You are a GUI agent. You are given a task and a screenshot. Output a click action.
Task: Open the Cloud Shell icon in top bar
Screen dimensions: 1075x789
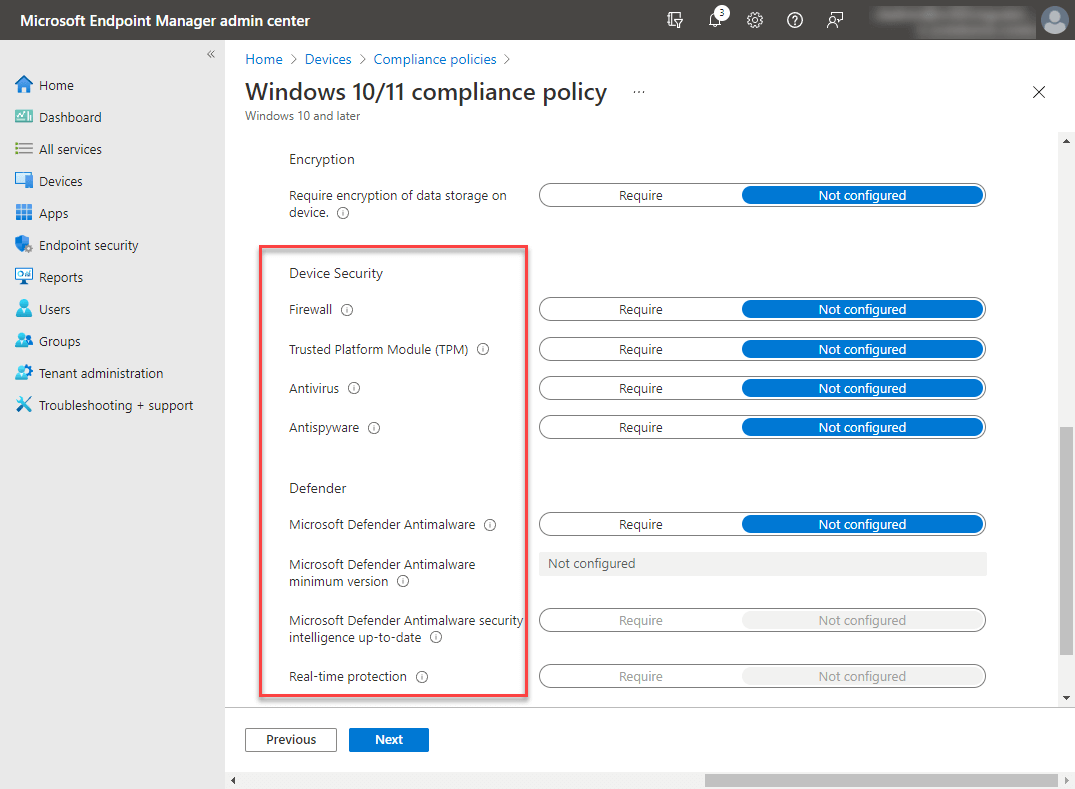[675, 19]
